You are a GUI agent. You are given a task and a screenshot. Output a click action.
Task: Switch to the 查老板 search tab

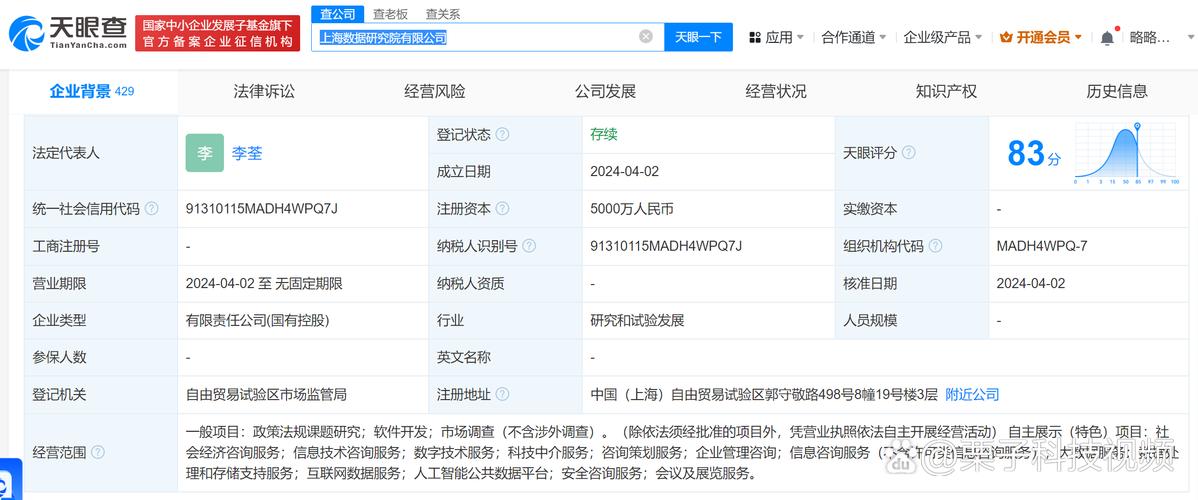pos(390,14)
